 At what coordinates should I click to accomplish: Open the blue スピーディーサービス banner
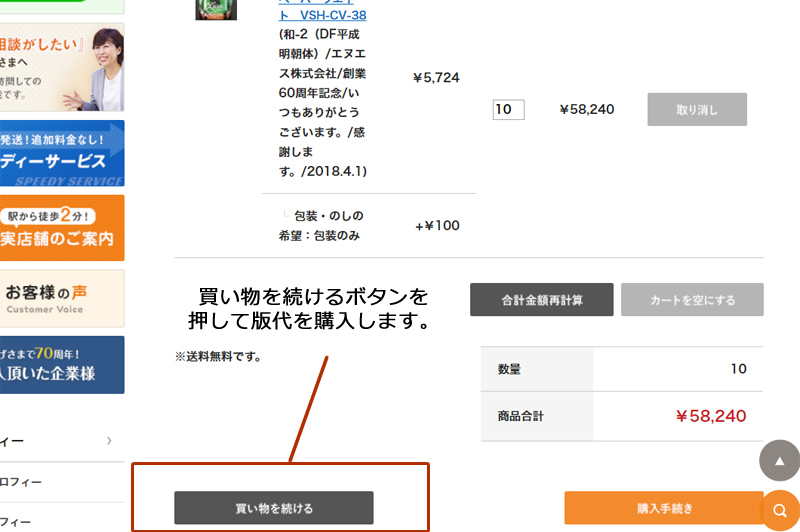(62, 152)
